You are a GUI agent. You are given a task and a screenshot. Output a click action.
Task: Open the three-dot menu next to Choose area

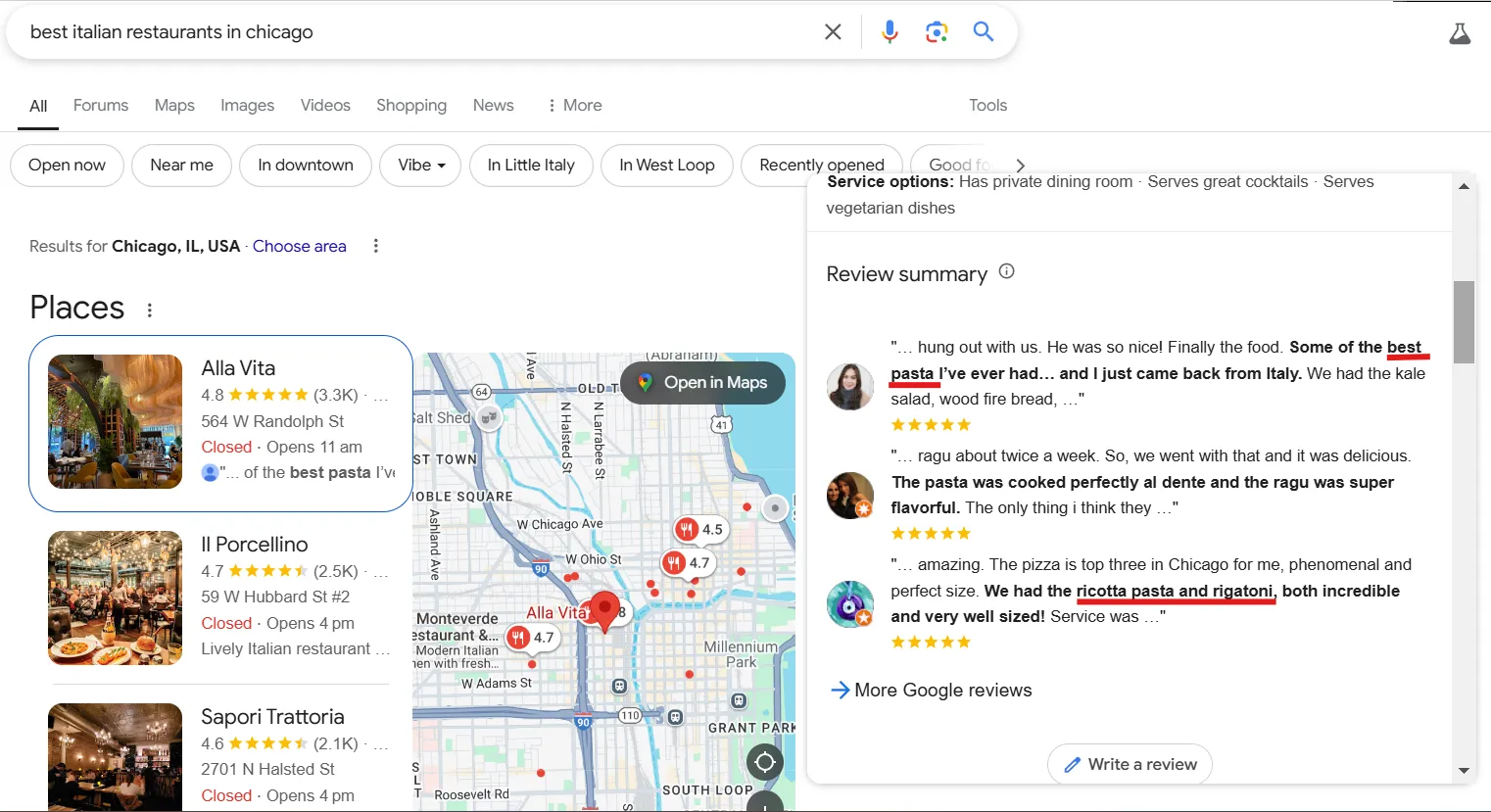(x=375, y=246)
